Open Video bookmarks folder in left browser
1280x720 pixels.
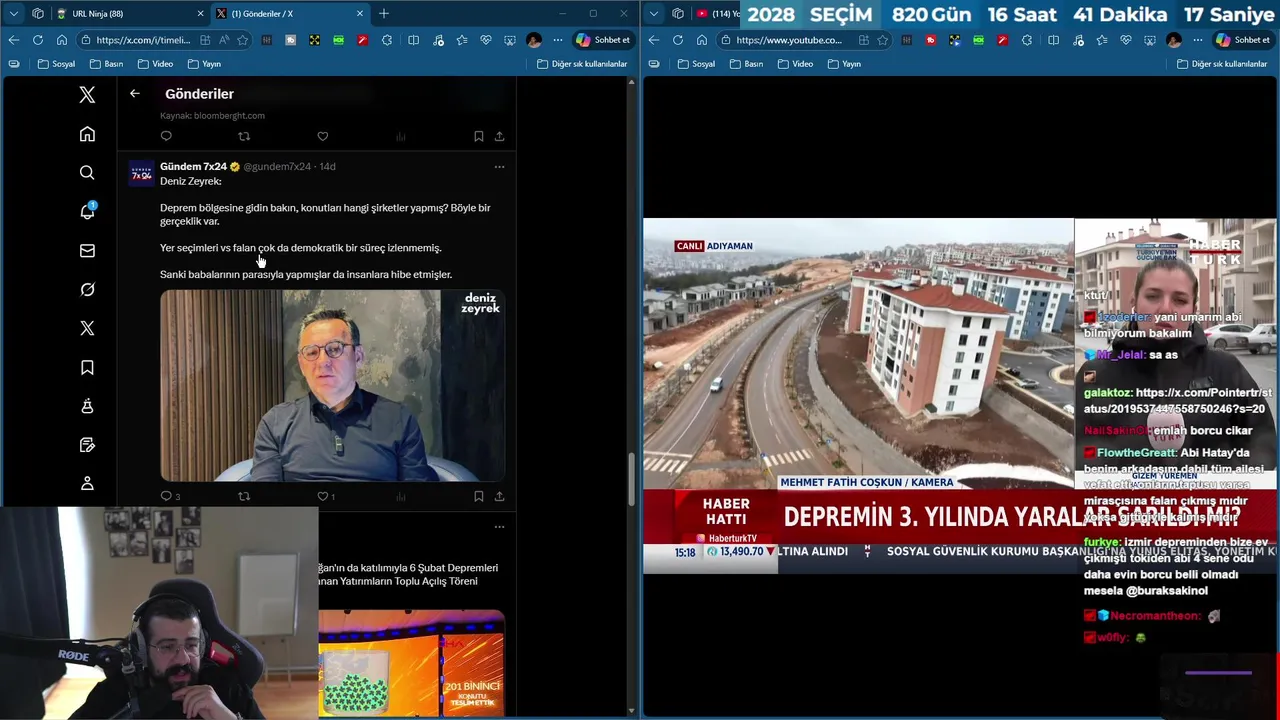pyautogui.click(x=155, y=64)
